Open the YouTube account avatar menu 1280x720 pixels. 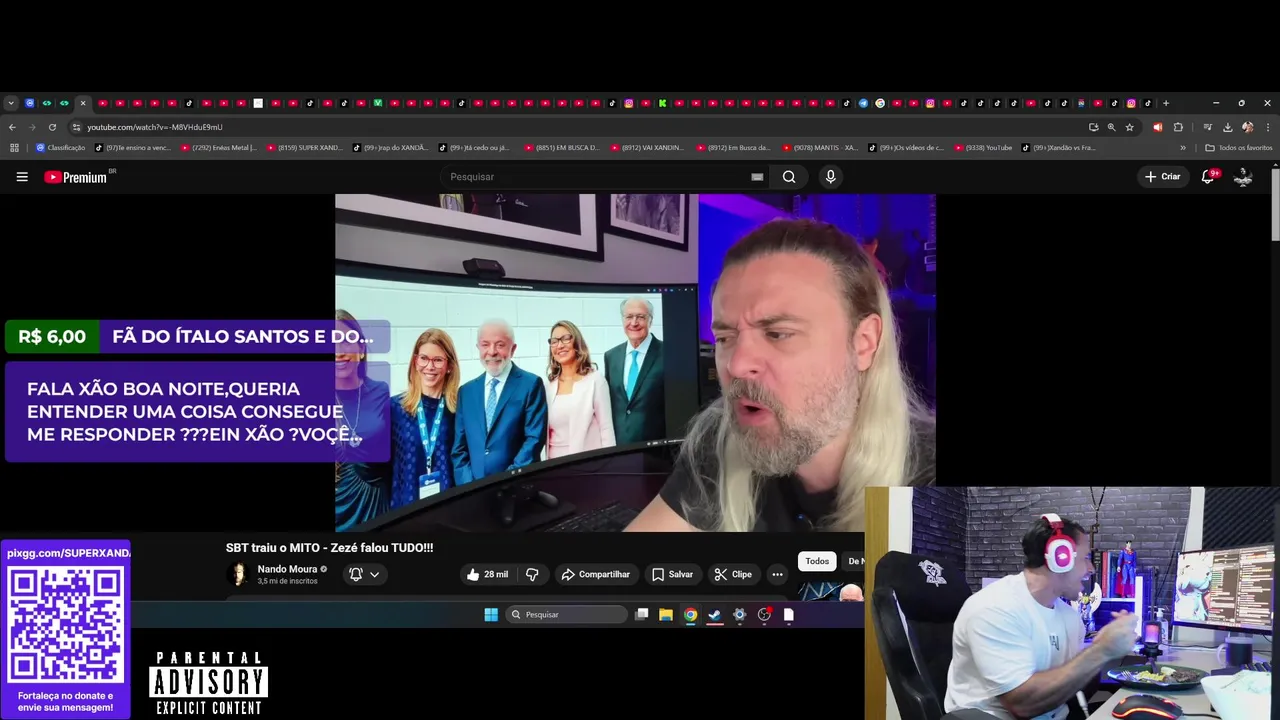(1243, 177)
